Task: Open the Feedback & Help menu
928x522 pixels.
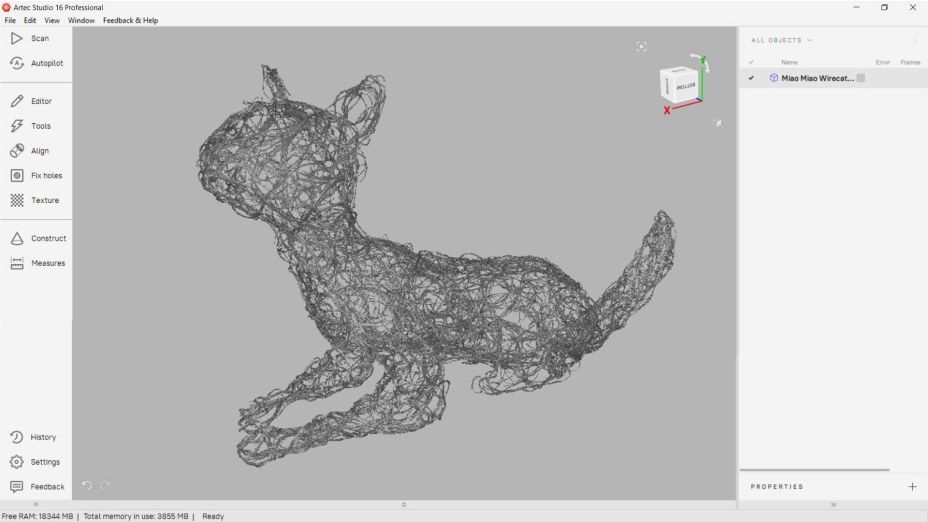Action: pyautogui.click(x=130, y=20)
